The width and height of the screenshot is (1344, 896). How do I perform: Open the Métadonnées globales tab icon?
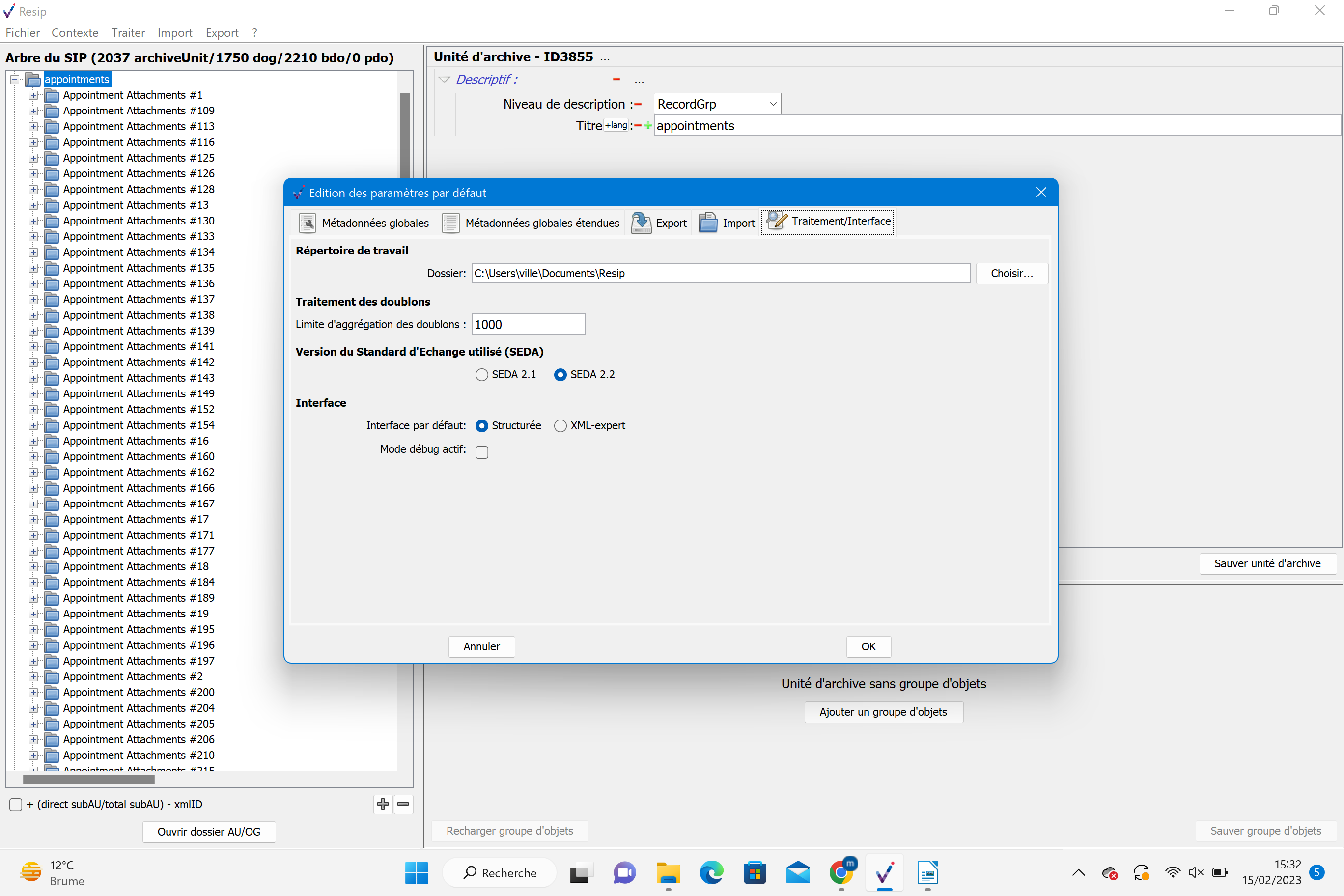[308, 223]
